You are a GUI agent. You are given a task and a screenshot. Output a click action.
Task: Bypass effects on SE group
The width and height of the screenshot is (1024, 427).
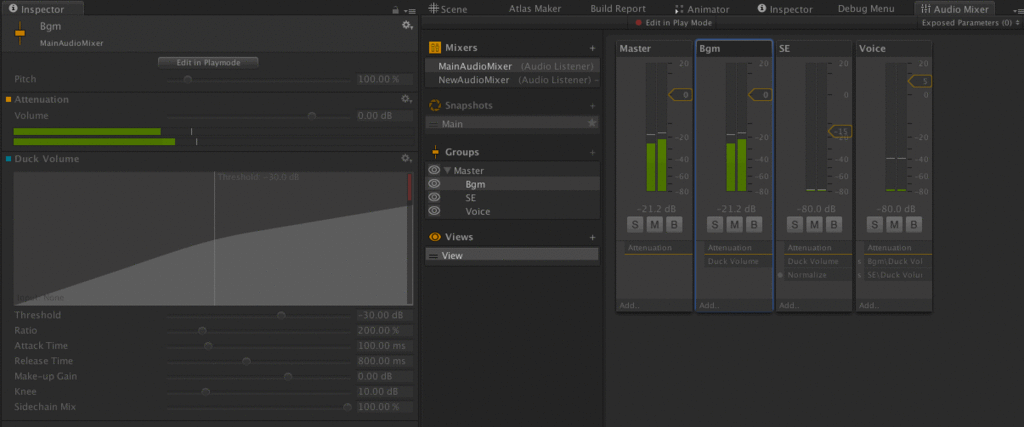(833, 225)
